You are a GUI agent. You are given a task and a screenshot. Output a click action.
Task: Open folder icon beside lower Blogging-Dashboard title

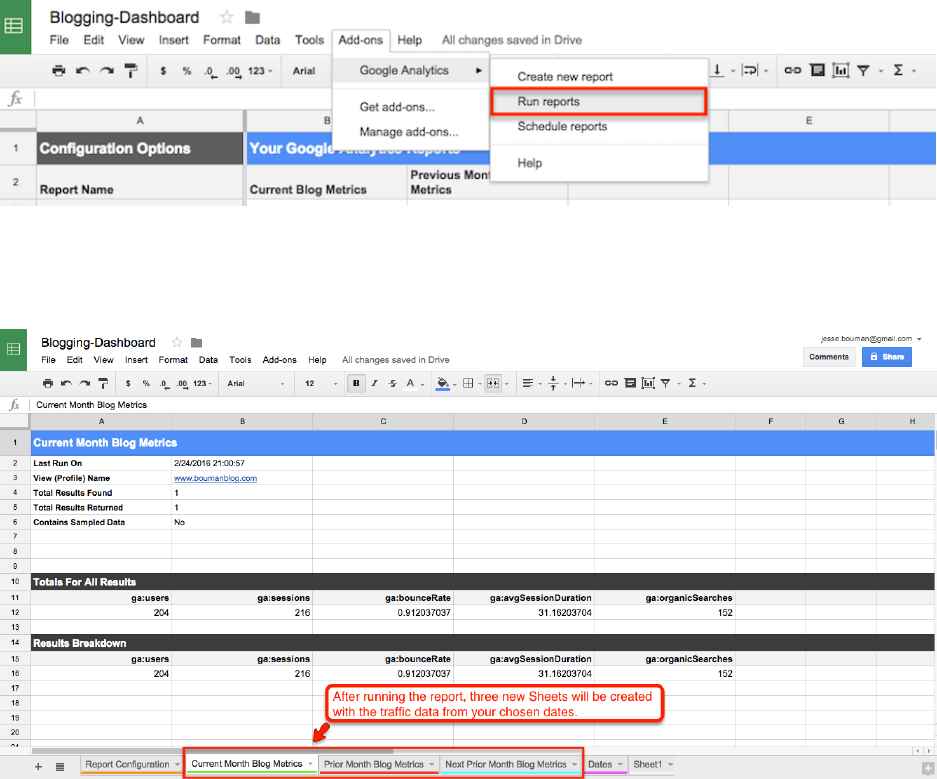pos(196,342)
